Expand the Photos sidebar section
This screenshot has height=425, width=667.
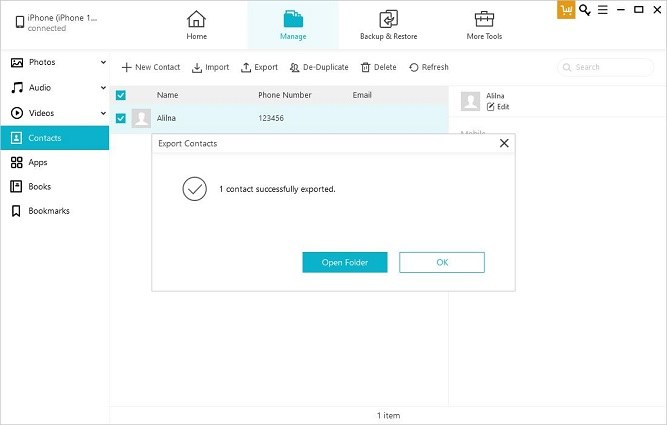coord(103,62)
